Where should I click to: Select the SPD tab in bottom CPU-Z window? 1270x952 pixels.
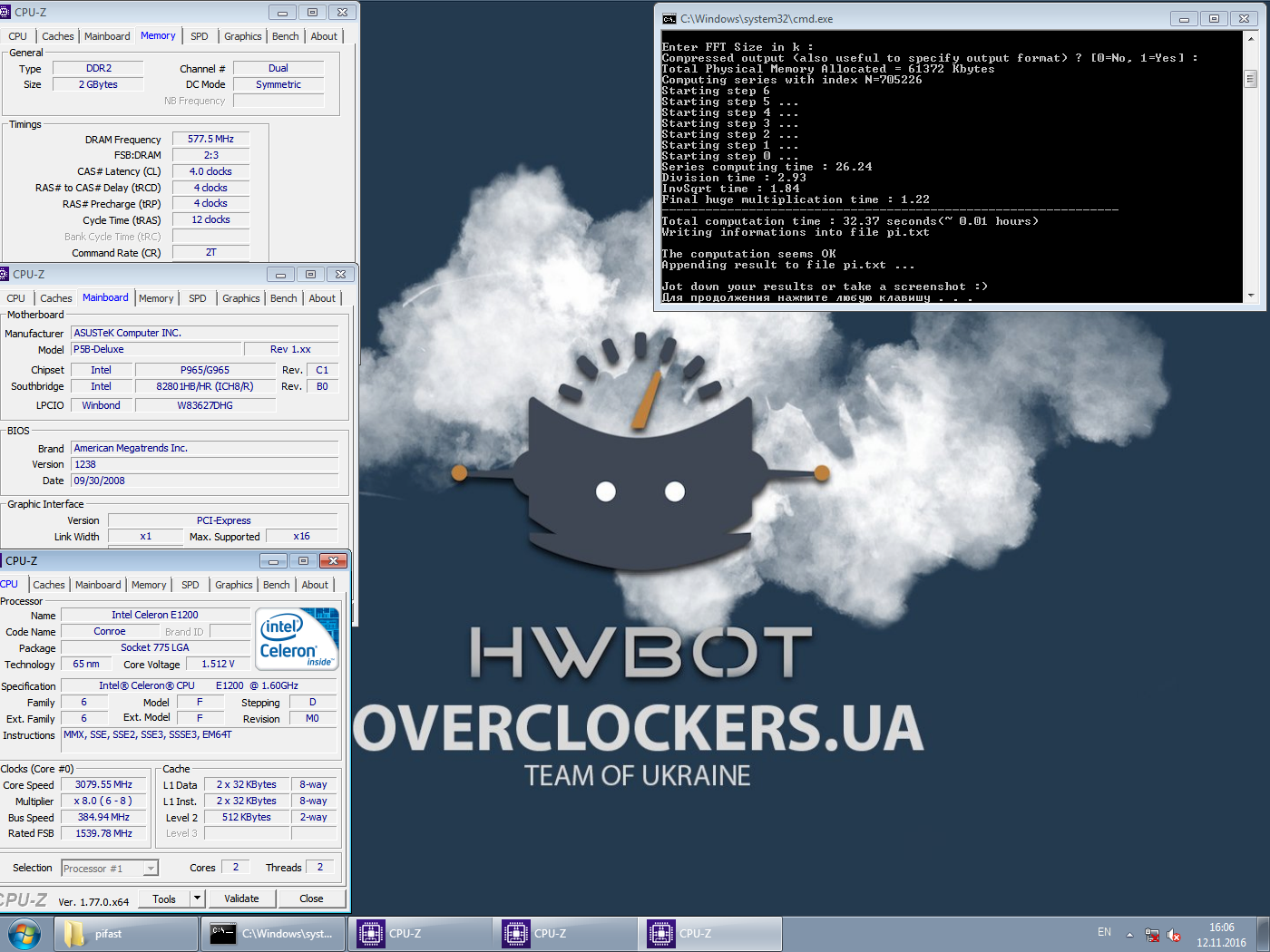190,585
